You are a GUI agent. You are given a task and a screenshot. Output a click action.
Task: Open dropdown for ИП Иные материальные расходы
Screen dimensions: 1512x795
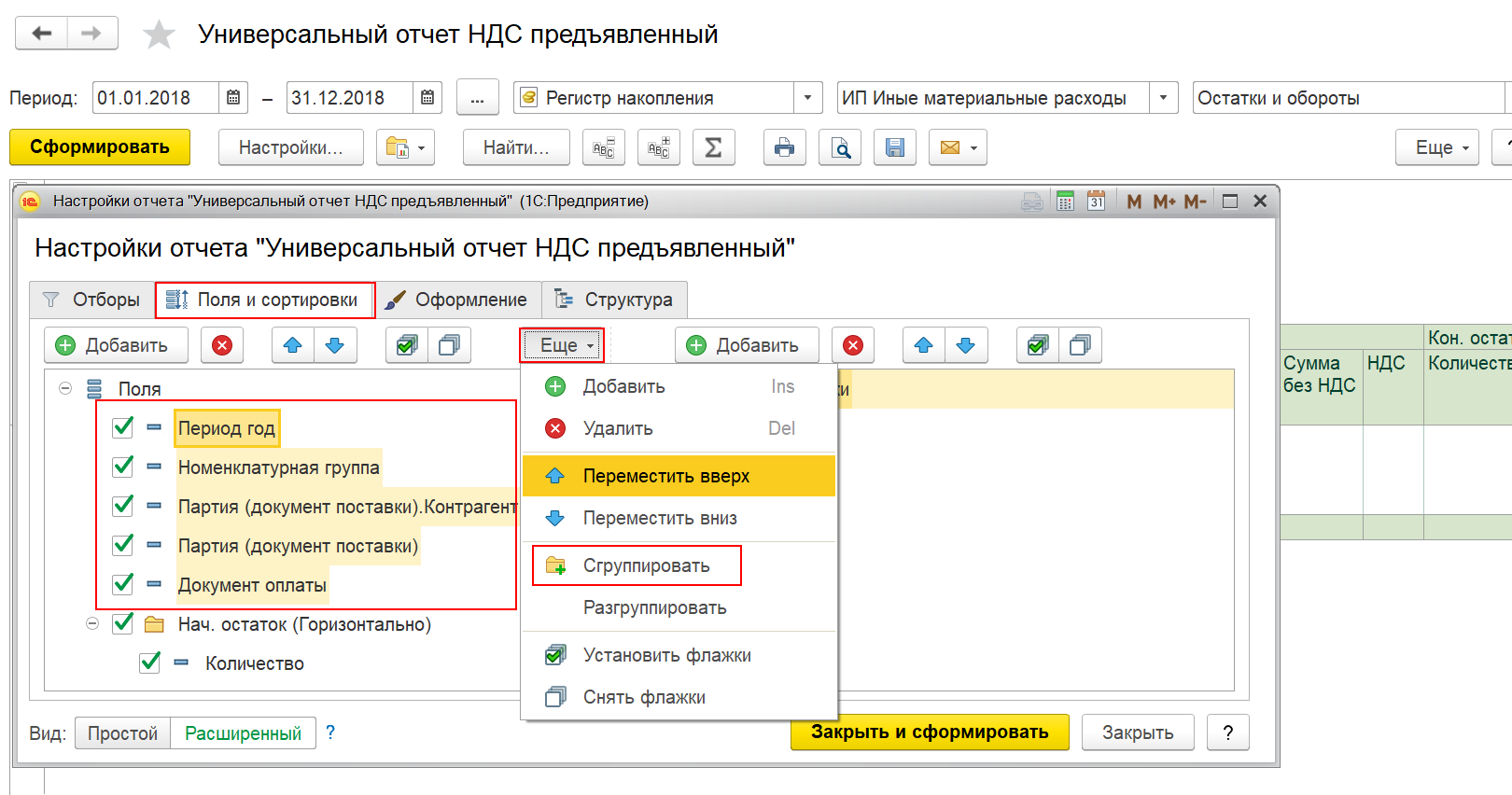click(1163, 98)
